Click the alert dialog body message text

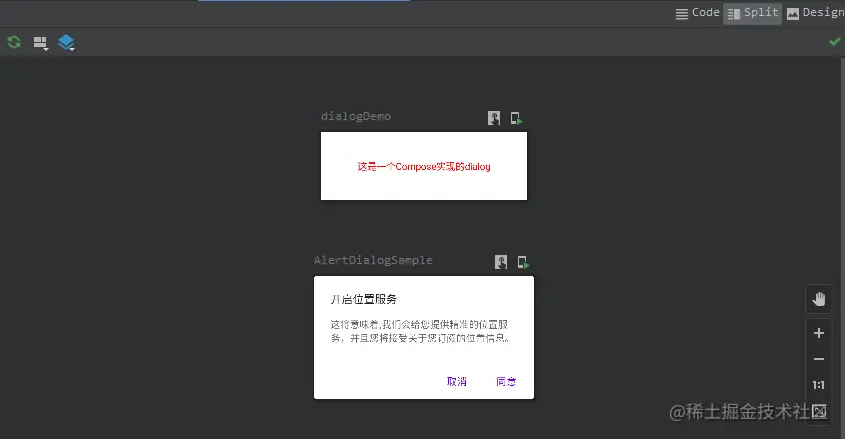(420, 331)
